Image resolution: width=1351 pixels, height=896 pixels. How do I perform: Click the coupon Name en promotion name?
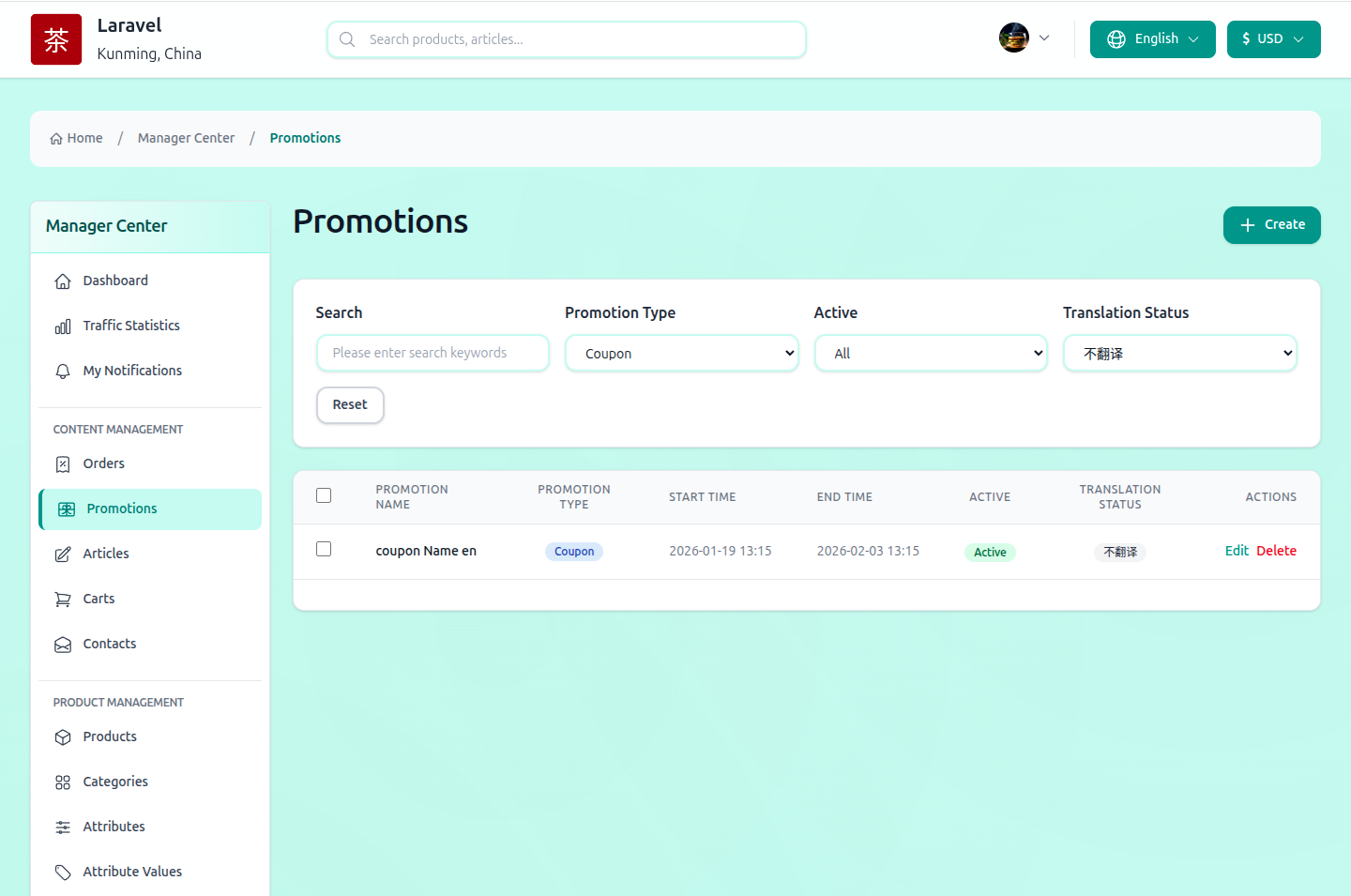point(426,551)
